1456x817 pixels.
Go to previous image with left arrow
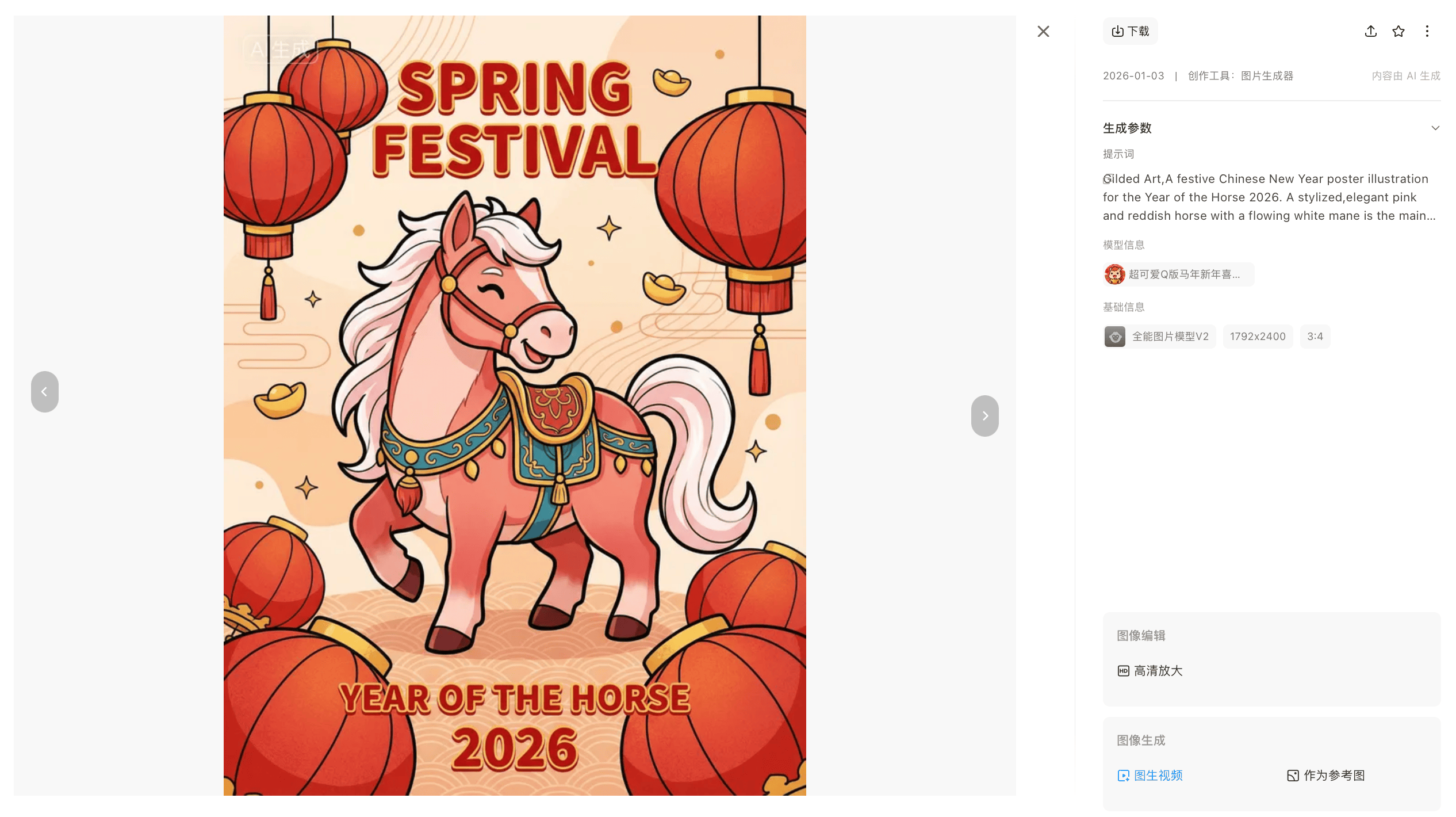coord(44,391)
